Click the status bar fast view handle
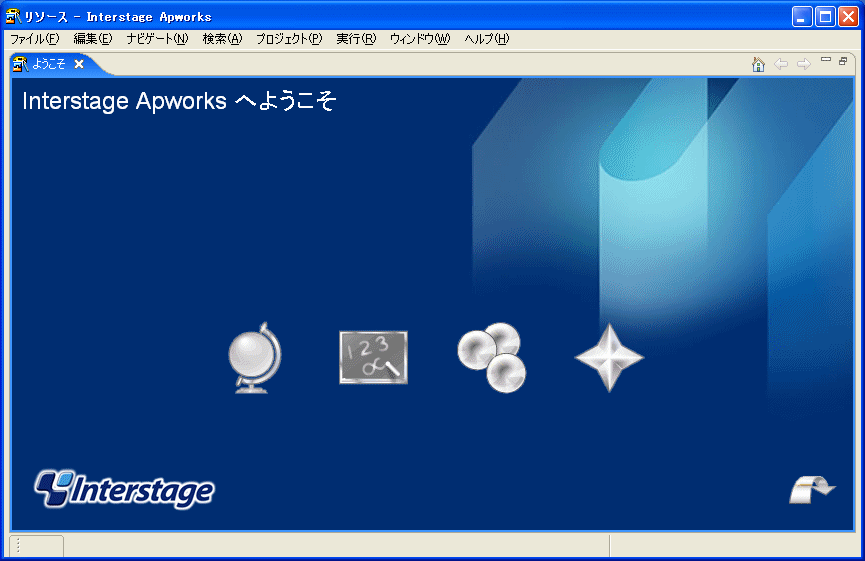The image size is (865, 561). 18,545
